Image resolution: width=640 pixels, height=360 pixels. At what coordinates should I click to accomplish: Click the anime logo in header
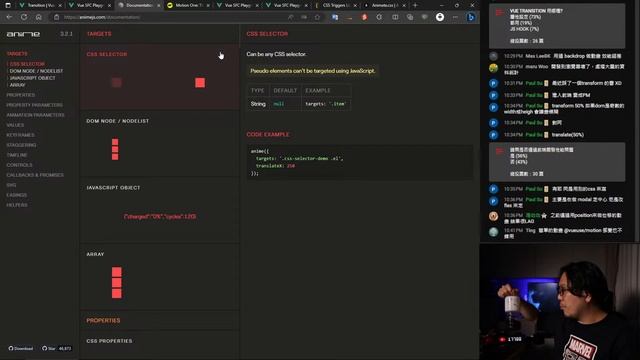point(23,34)
